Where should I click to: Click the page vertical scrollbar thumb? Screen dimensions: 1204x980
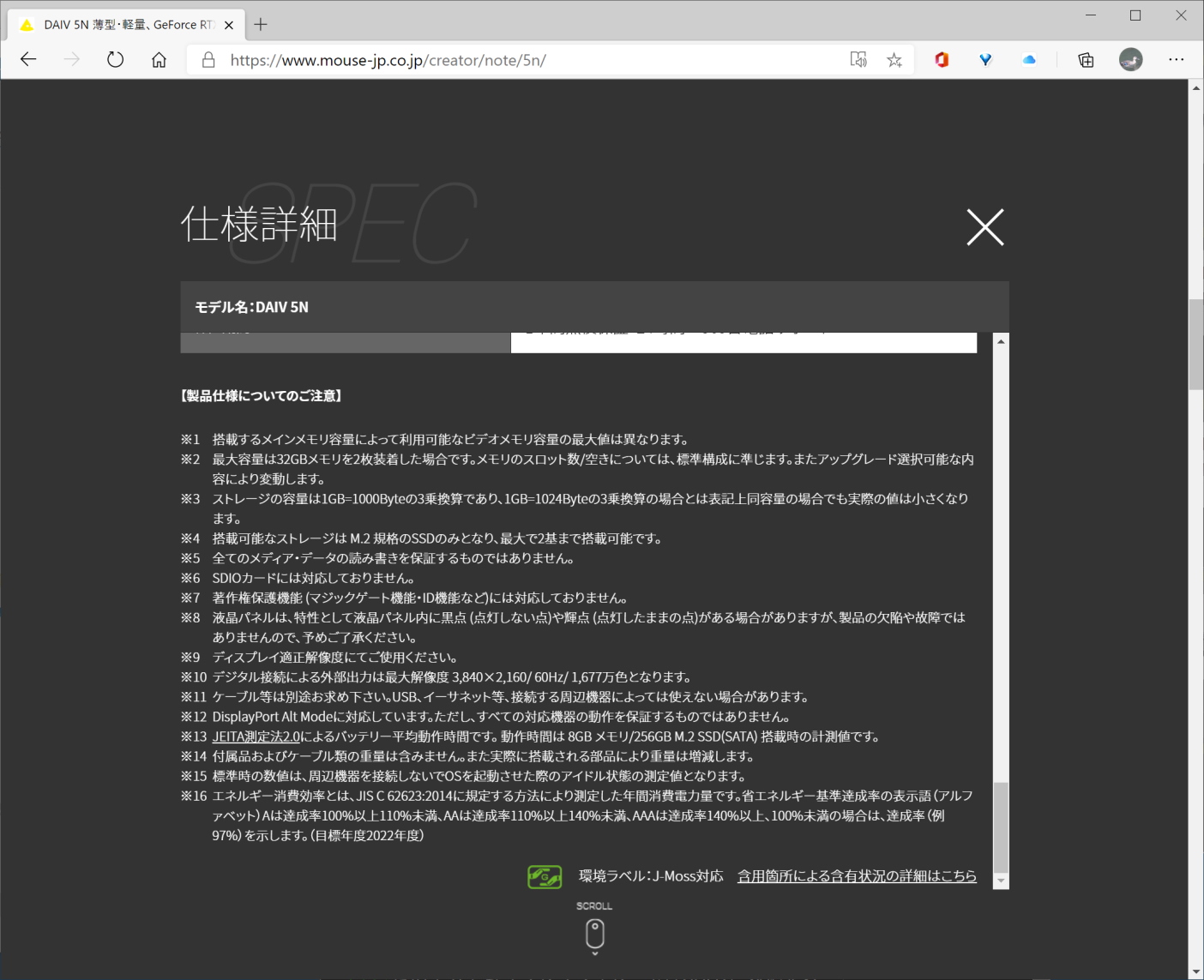[1196, 344]
